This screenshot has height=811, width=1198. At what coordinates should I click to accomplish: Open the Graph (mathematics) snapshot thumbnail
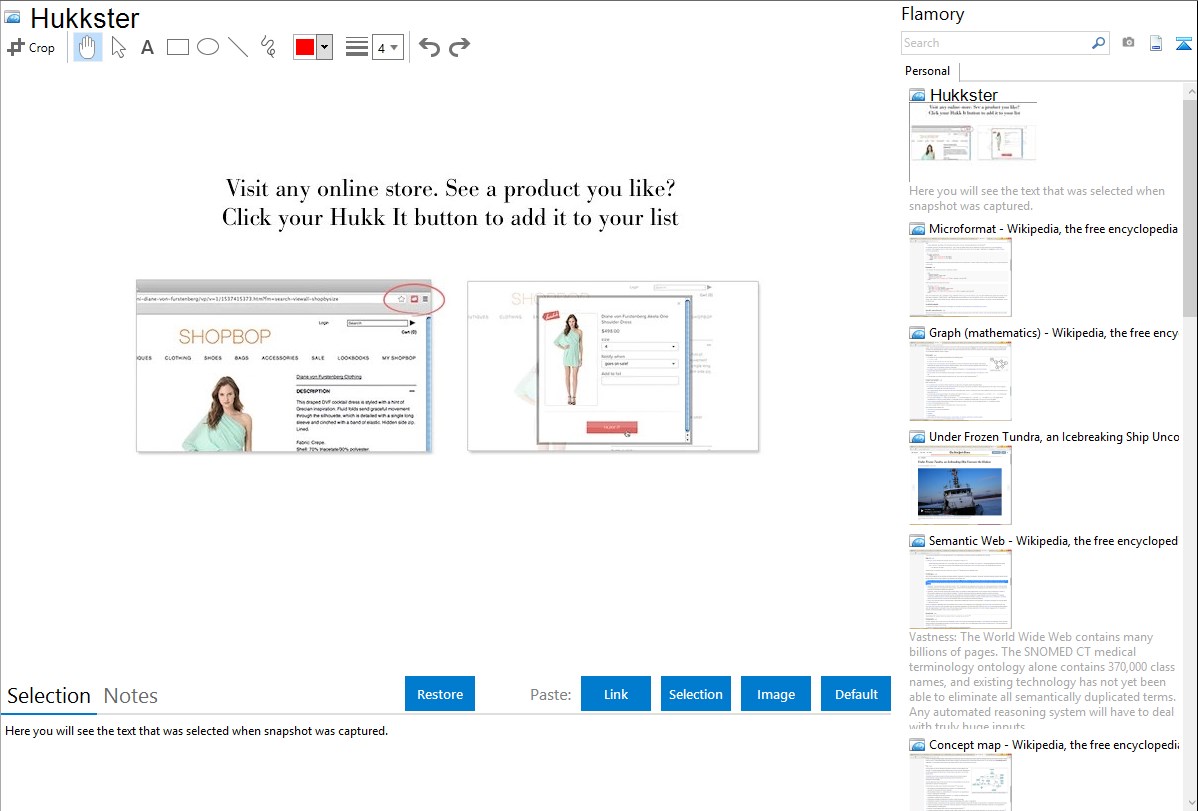tap(960, 381)
